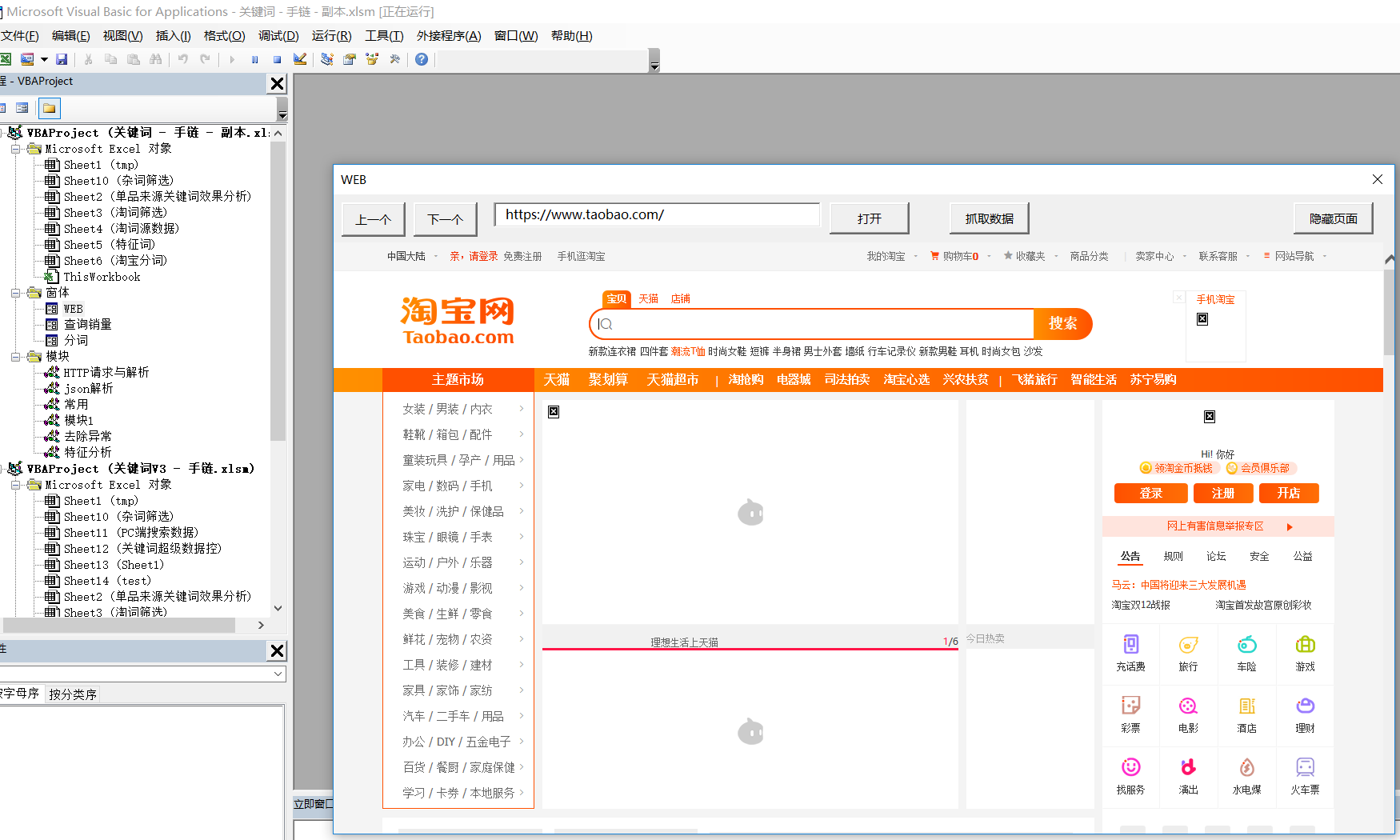Click the 隐藏页面 button
The image size is (1400, 840).
click(1334, 218)
